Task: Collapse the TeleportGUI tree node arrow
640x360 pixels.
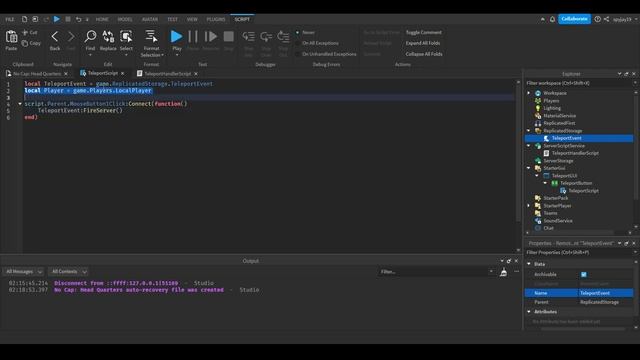Action: point(537,176)
